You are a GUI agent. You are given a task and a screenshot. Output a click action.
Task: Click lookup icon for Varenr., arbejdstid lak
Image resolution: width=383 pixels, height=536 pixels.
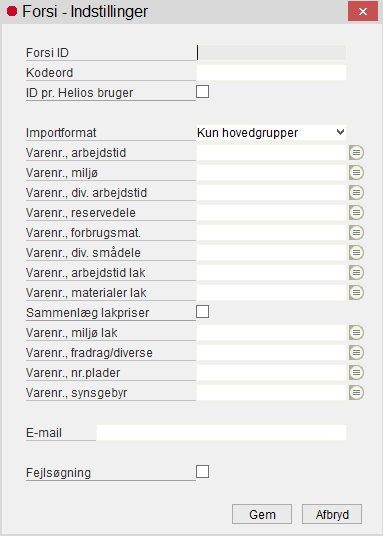click(x=356, y=272)
